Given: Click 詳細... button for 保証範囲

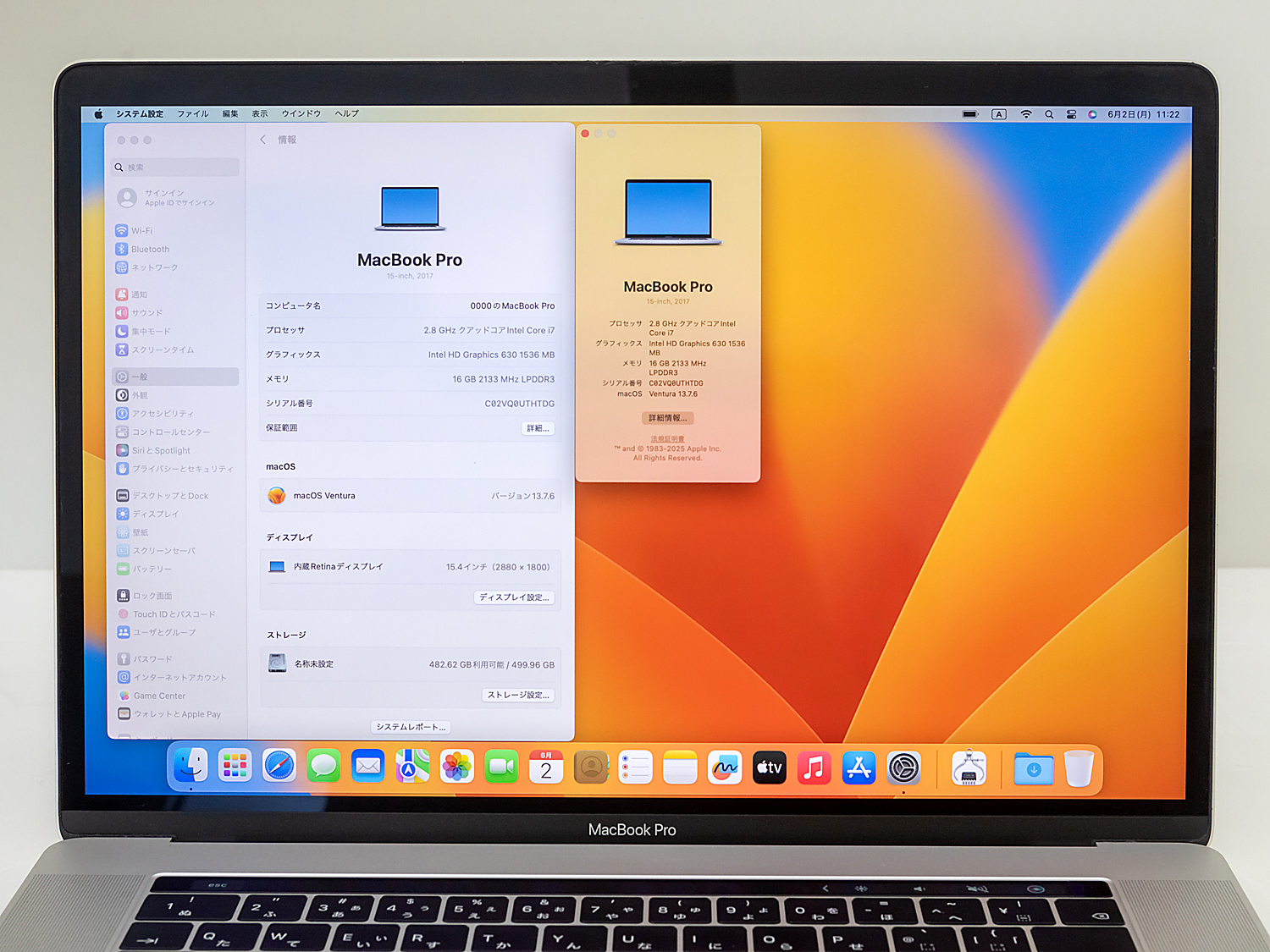Looking at the screenshot, I should [x=538, y=428].
